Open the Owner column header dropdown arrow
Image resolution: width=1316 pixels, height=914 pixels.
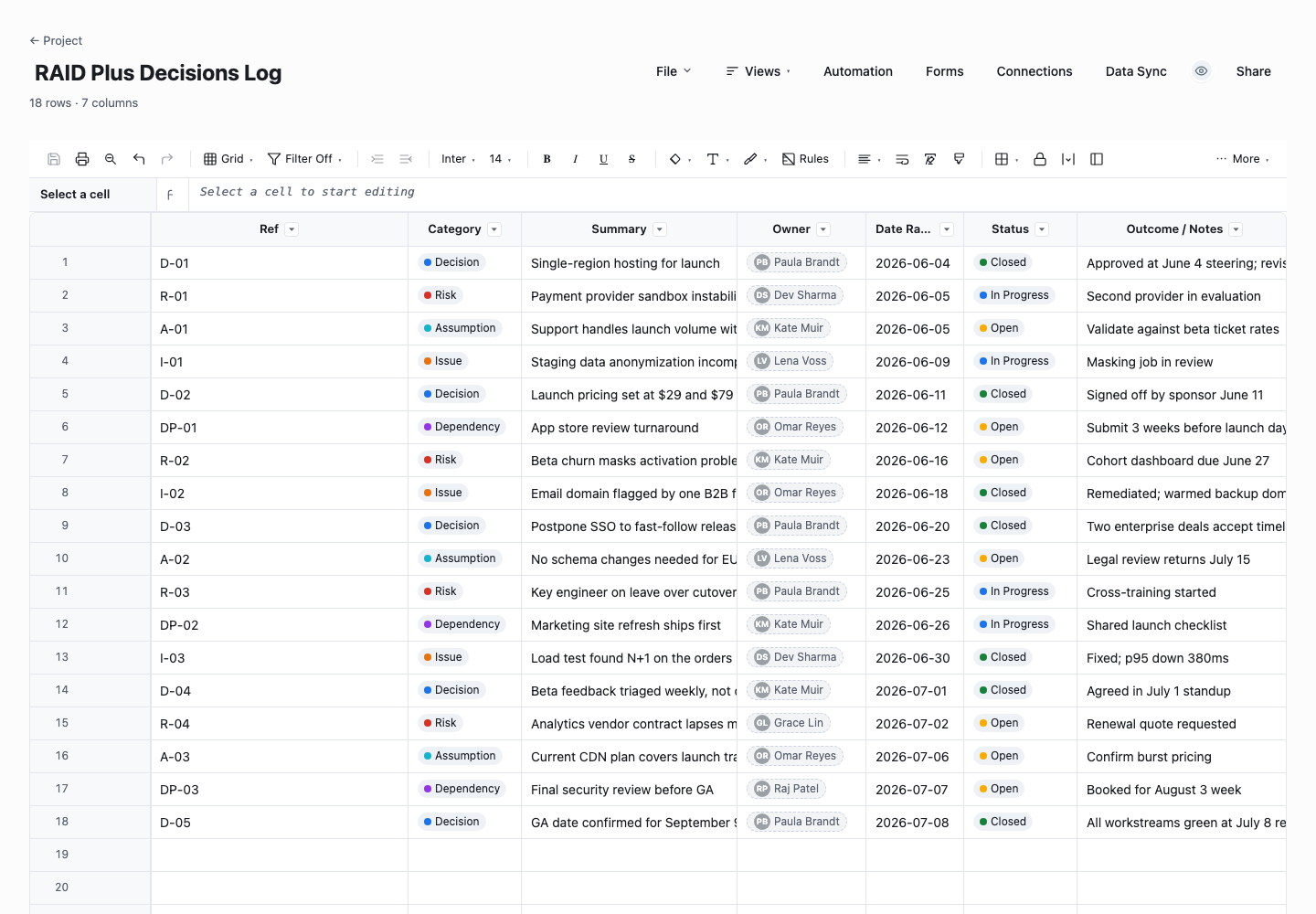[823, 229]
